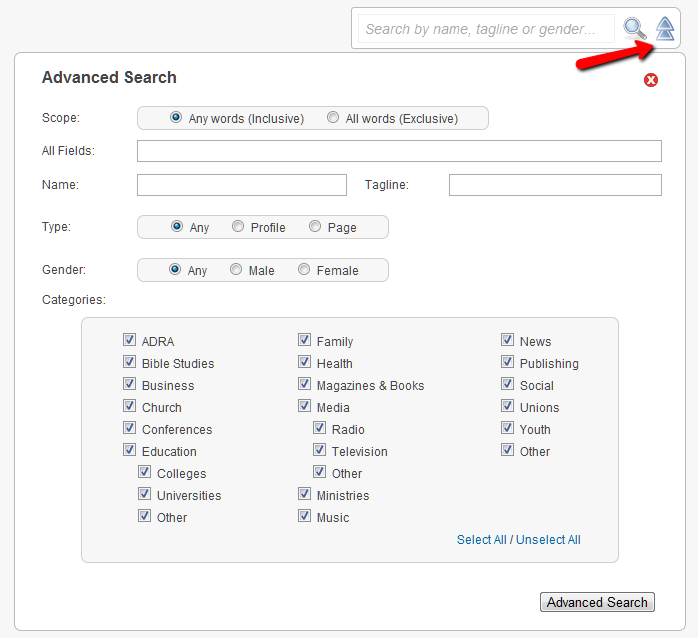The height and width of the screenshot is (638, 698).
Task: Select the All words (Exclusive) scope option
Action: tap(333, 118)
